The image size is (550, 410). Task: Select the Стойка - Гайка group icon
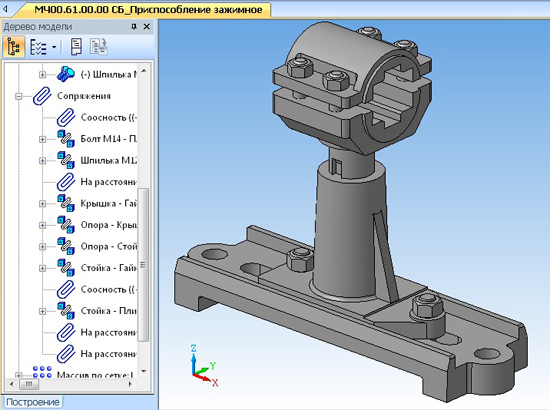click(x=66, y=268)
